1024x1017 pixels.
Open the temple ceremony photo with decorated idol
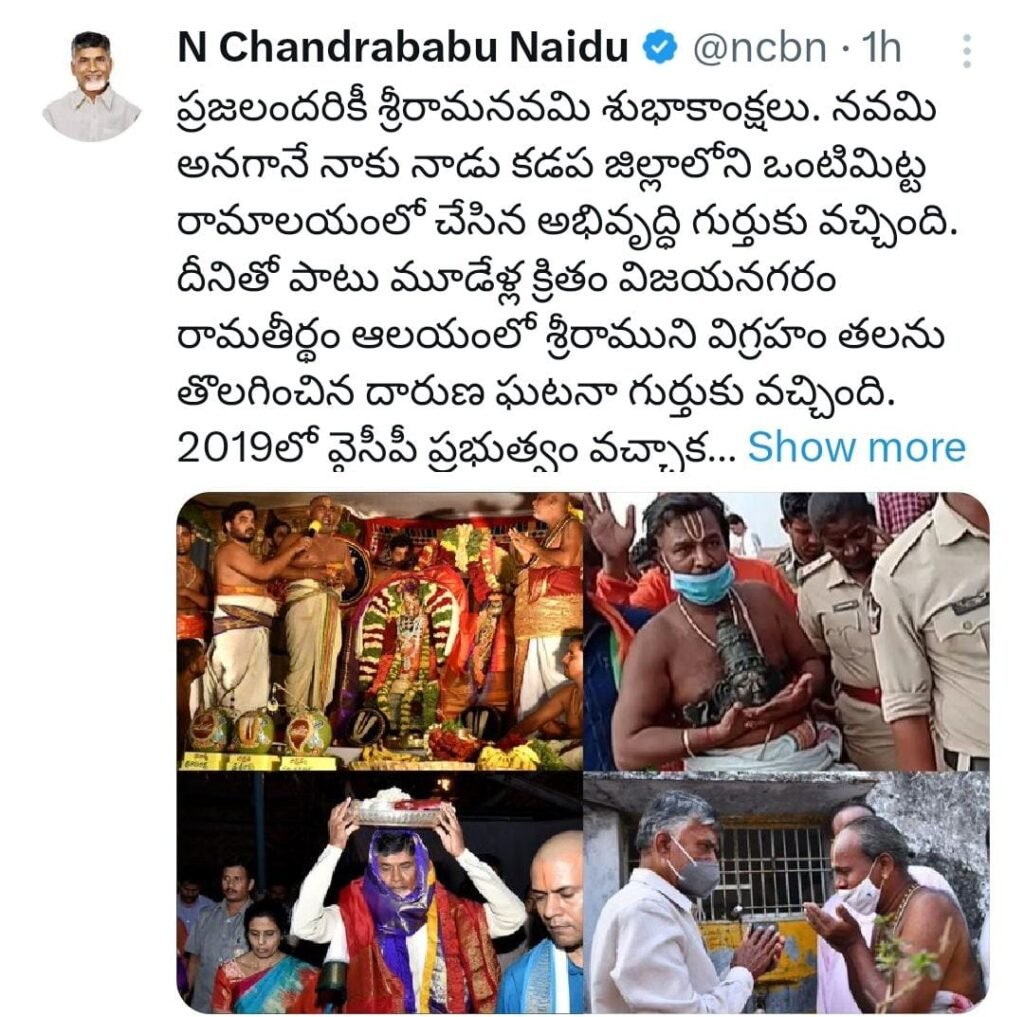379,631
